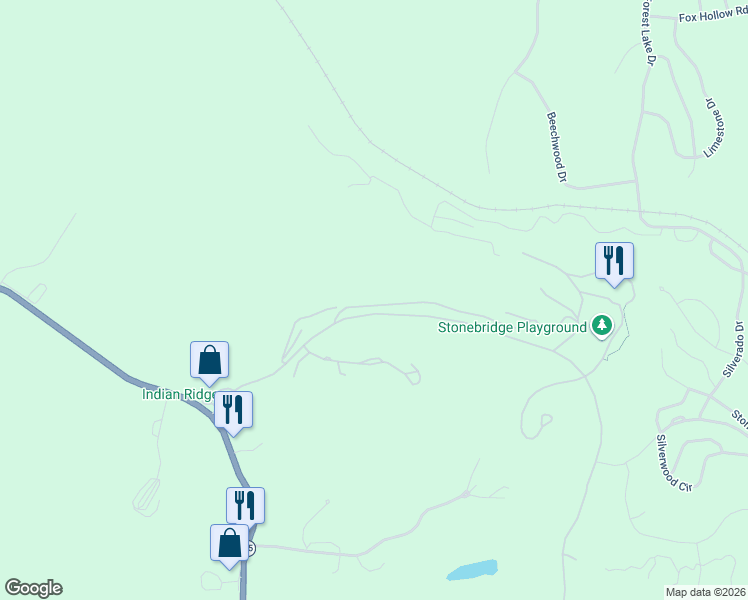The image size is (748, 600).
Task: Open the lower restaurant marker on the highway
Action: [245, 509]
